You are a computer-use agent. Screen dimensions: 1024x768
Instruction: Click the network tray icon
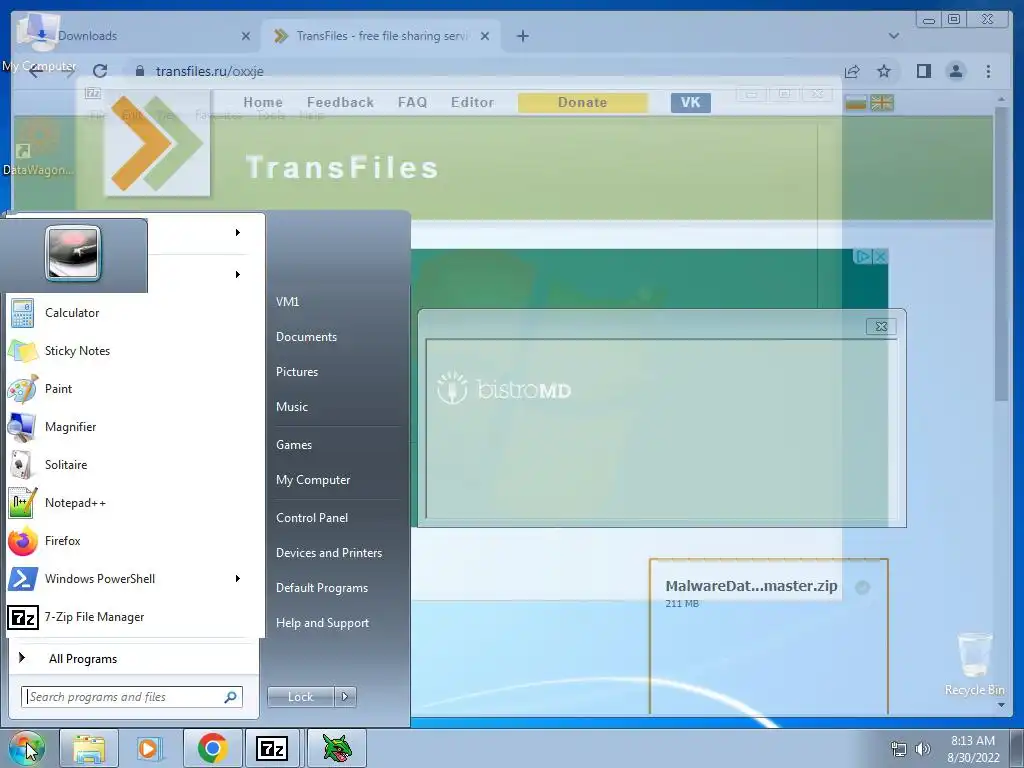point(899,749)
